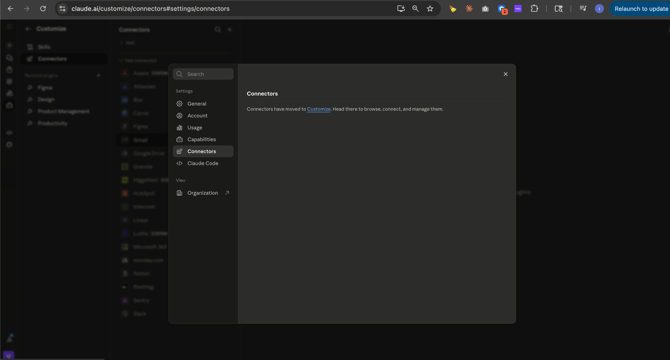This screenshot has height=360, width=670.
Task: Select the Linear connector
Action: pos(143,220)
